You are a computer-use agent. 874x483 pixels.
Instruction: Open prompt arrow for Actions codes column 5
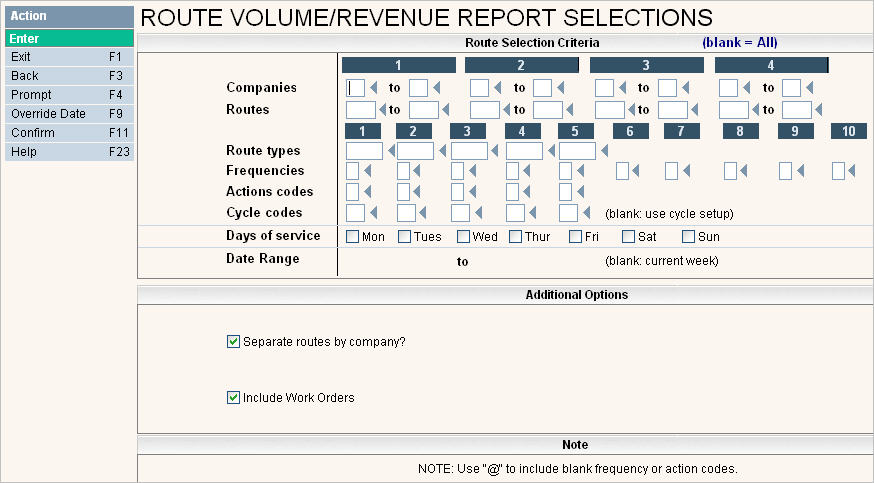coord(580,192)
